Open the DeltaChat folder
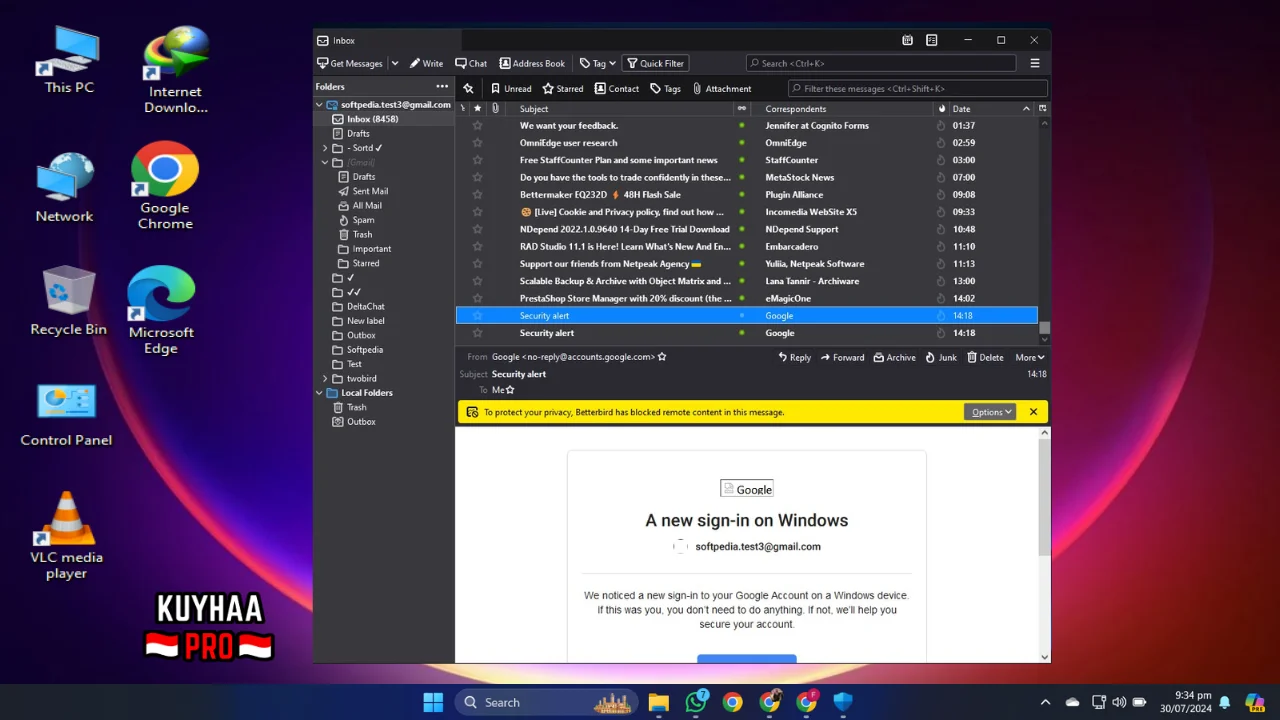Viewport: 1280px width, 720px height. point(365,306)
